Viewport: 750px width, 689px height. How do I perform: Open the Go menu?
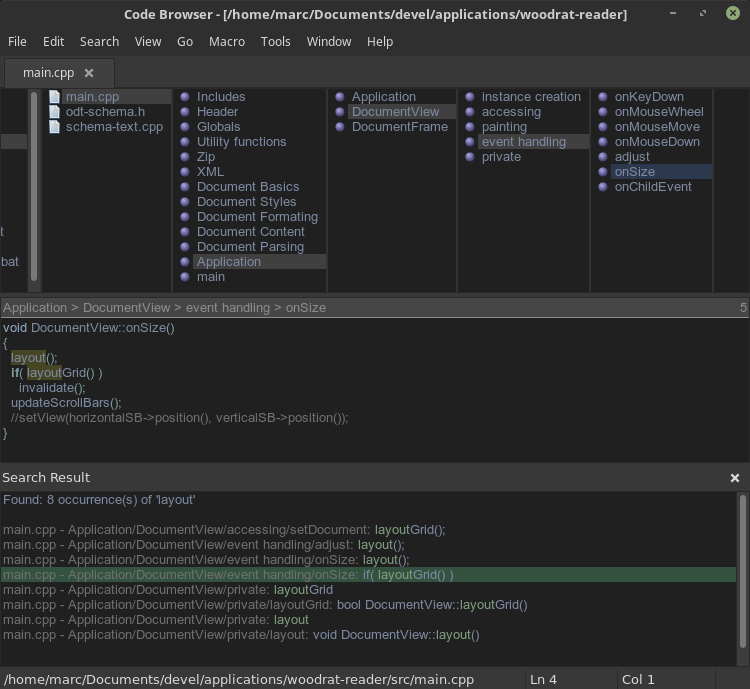click(x=185, y=42)
